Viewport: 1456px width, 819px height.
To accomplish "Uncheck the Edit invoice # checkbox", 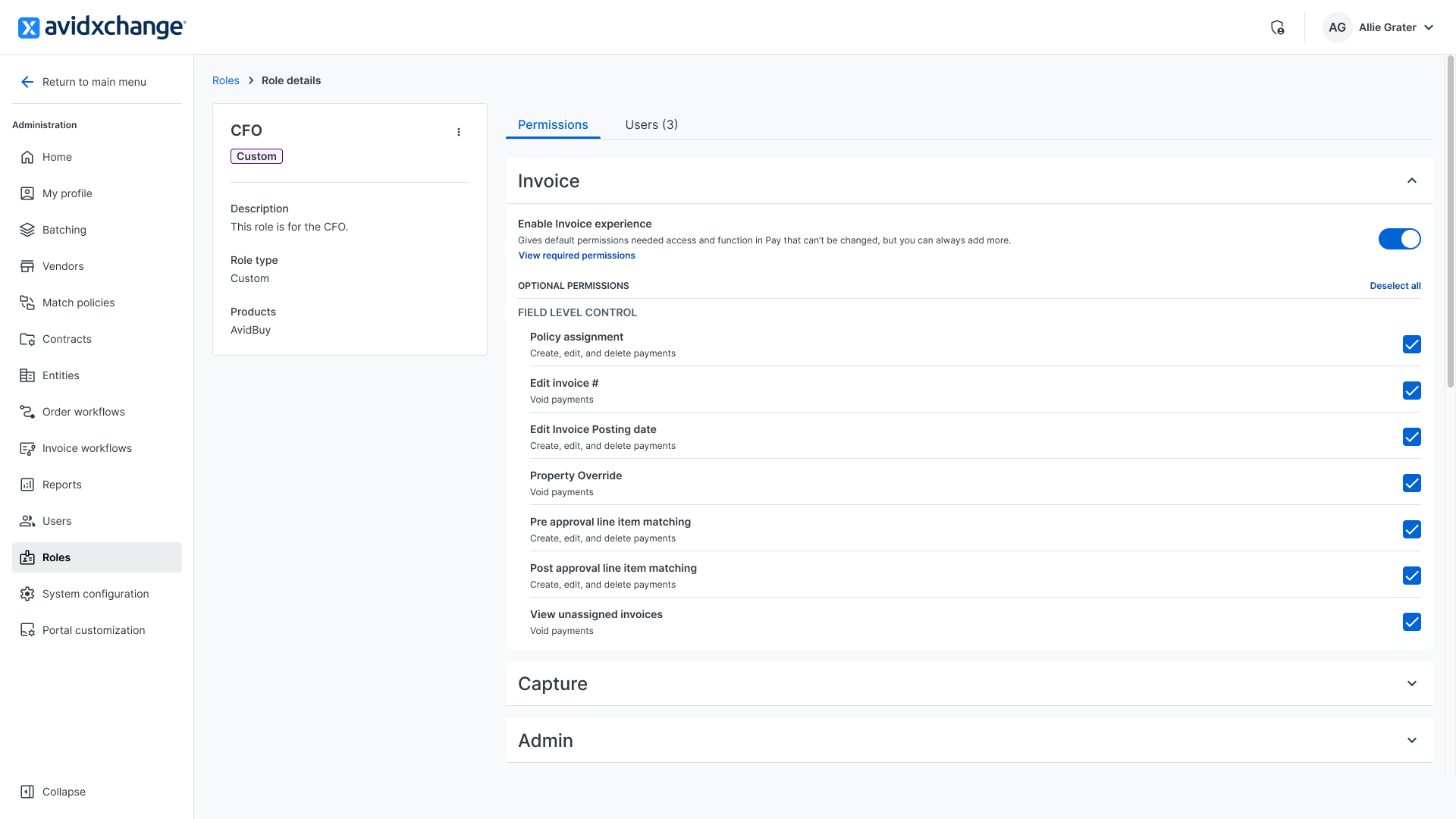I will (1411, 391).
